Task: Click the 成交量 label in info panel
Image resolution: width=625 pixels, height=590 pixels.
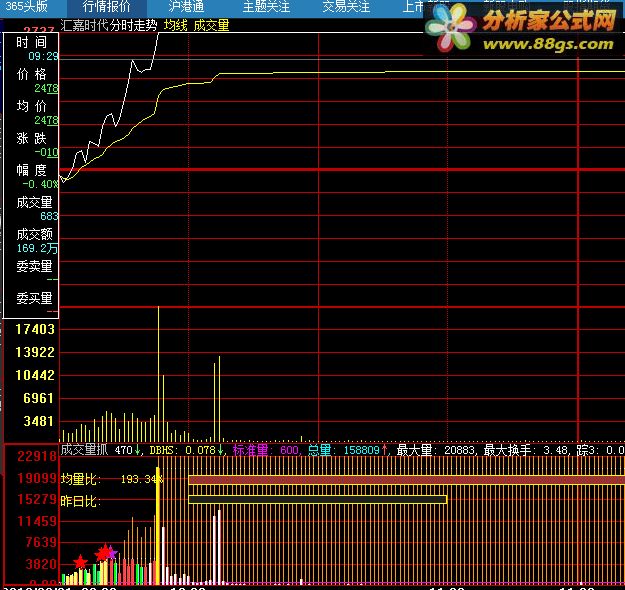Action: pos(34,203)
